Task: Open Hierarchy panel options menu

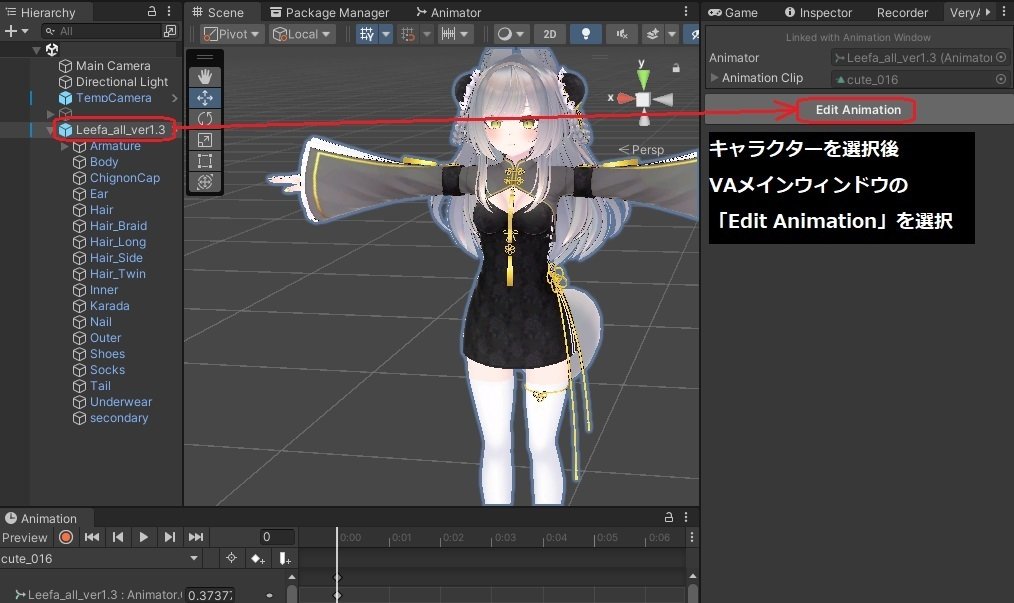Action: click(169, 12)
